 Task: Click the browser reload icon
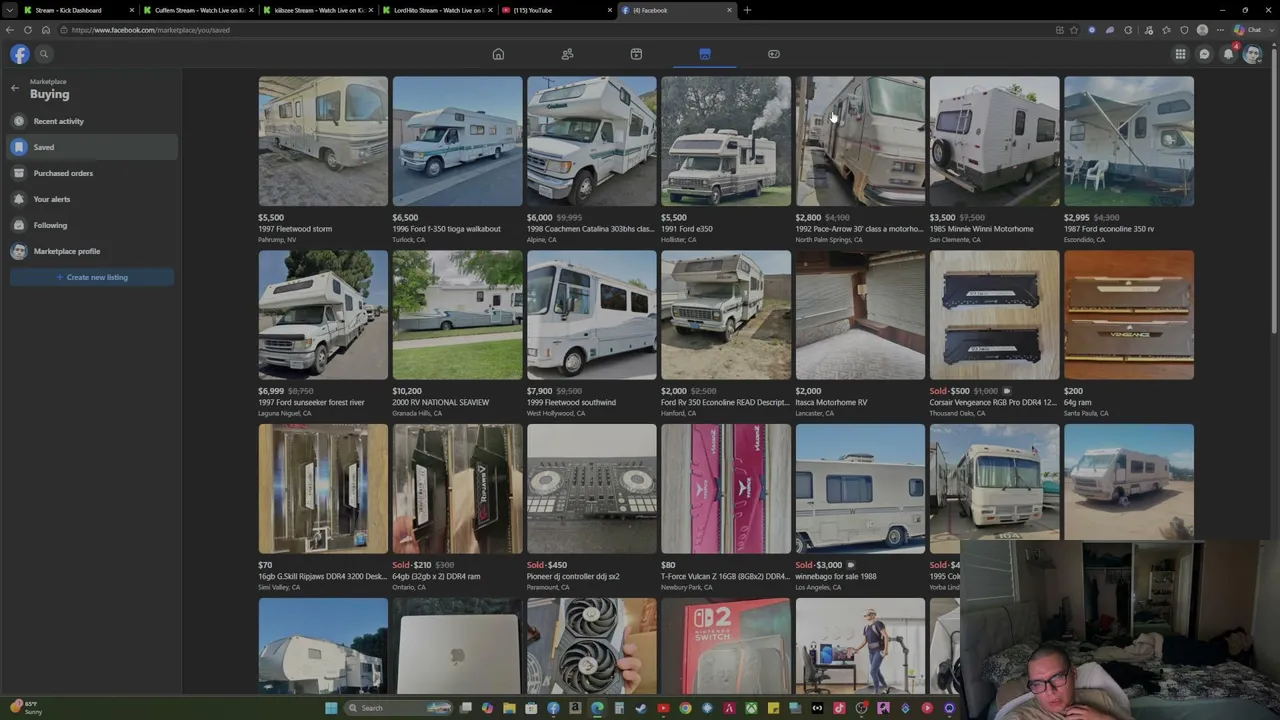click(28, 30)
